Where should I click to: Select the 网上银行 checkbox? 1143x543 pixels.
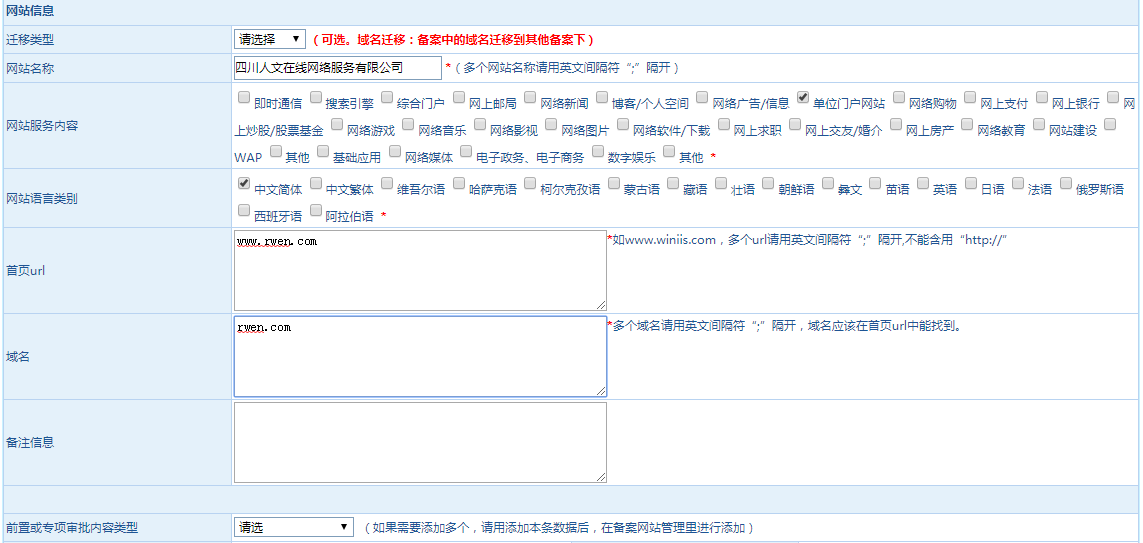1042,98
